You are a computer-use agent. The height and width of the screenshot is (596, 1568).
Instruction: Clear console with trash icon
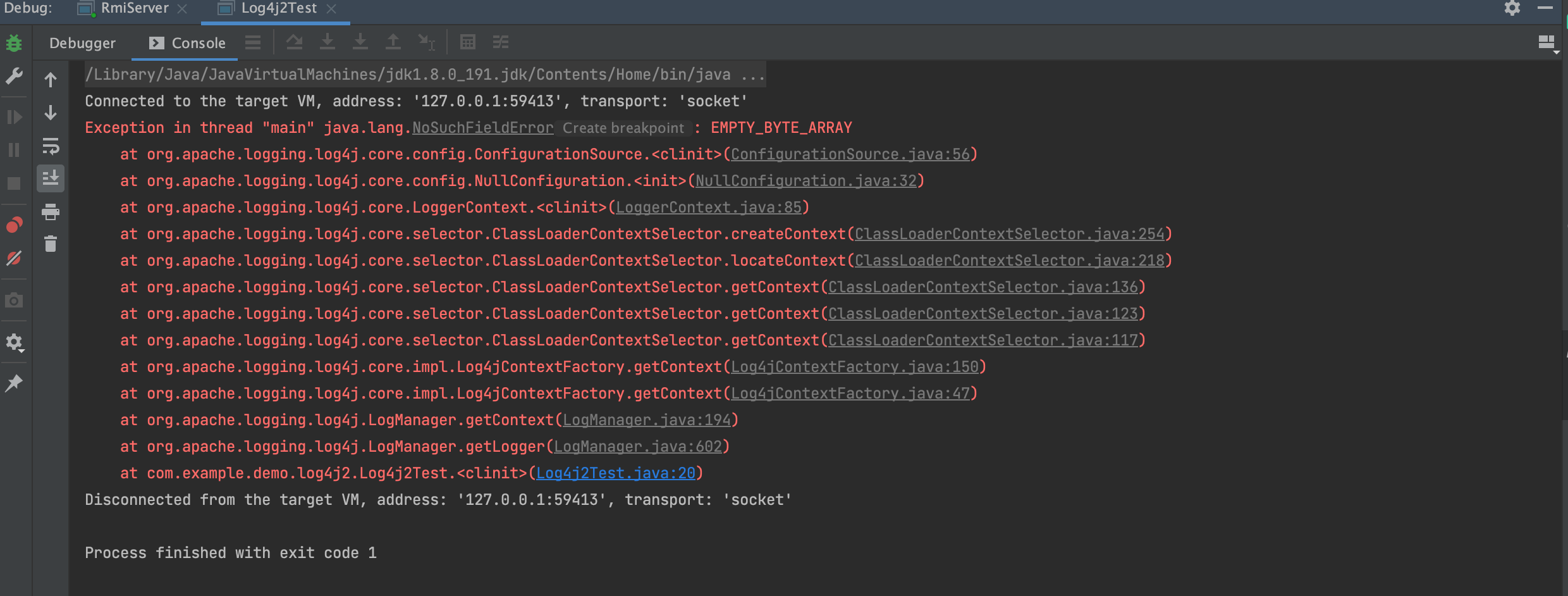(51, 244)
